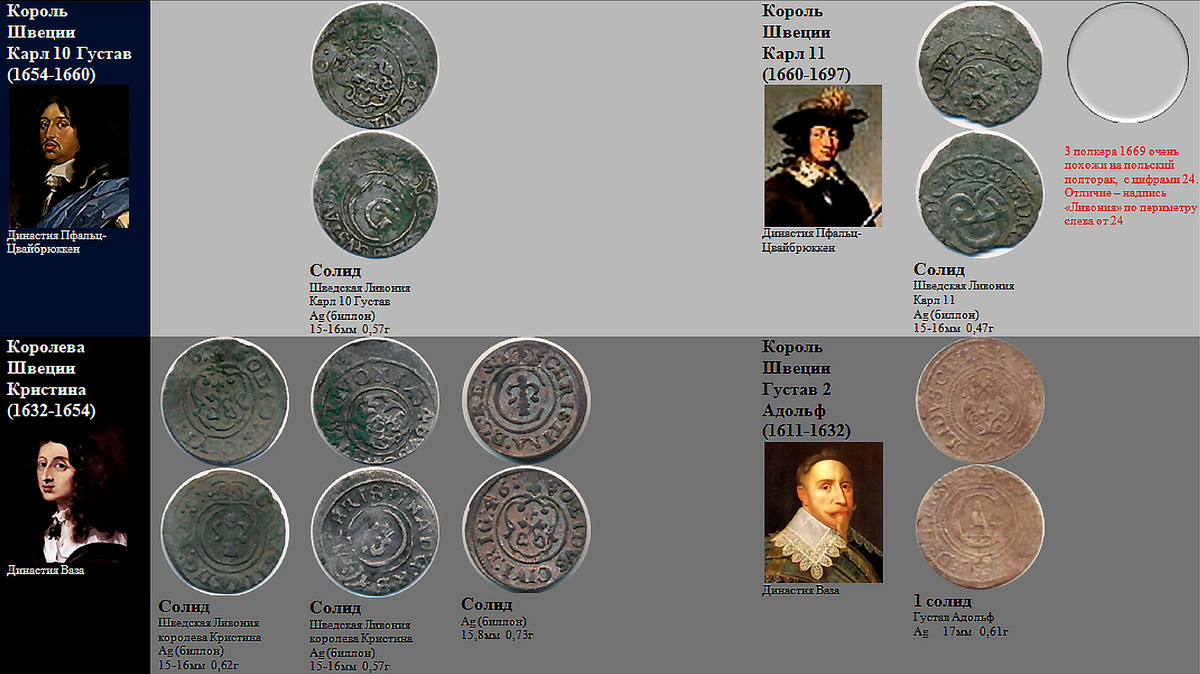Click the '15-16мм 0,62г' size text
Screen dimensions: 1200x674
199,664
